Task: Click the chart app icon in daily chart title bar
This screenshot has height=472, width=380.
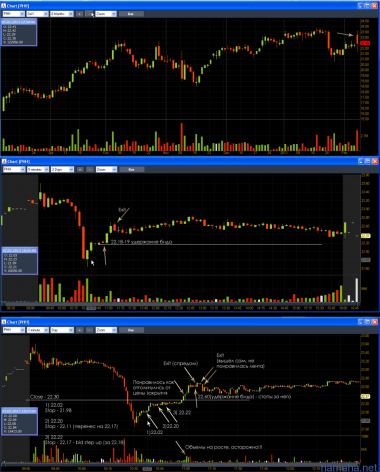Action: [x=4, y=6]
